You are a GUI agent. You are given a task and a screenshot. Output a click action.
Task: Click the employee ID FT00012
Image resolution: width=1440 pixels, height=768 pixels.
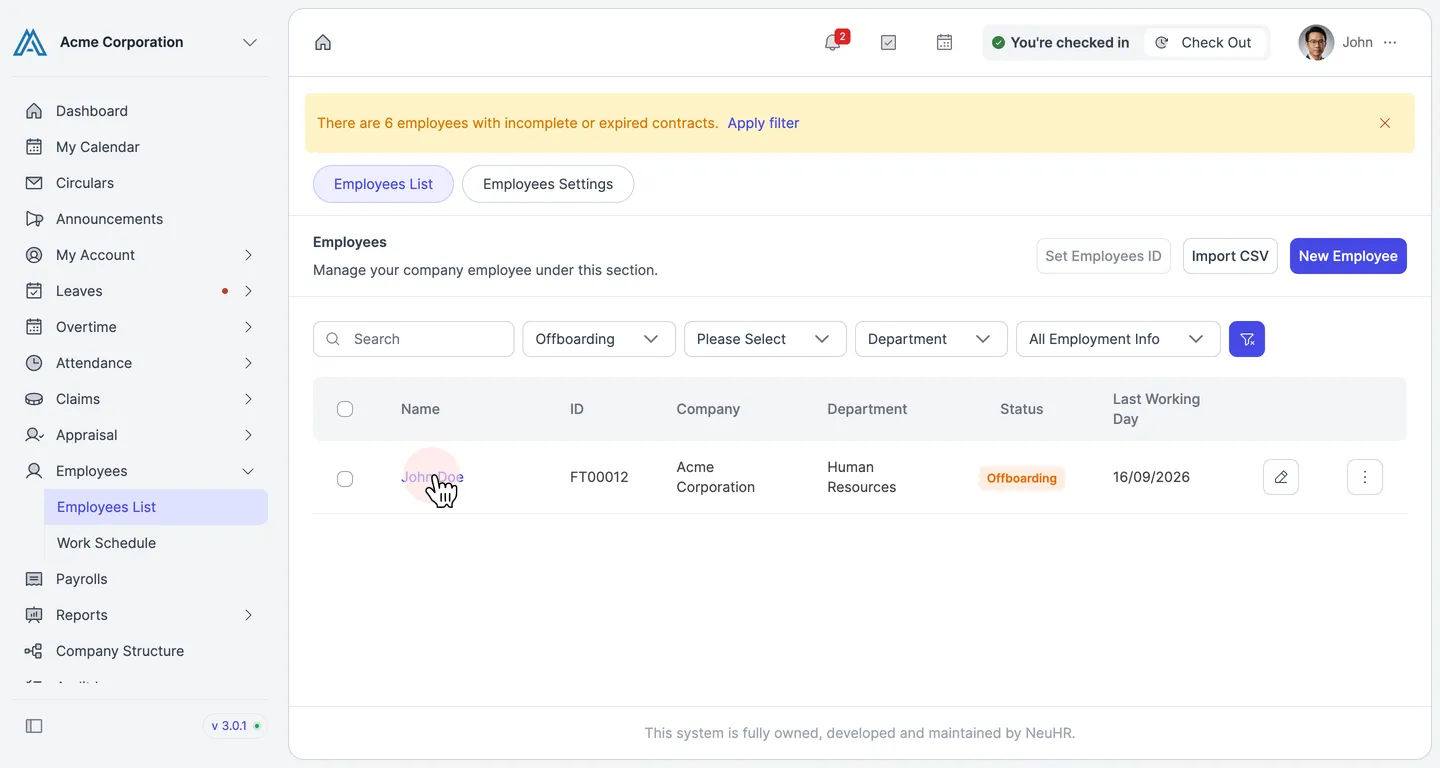[599, 477]
